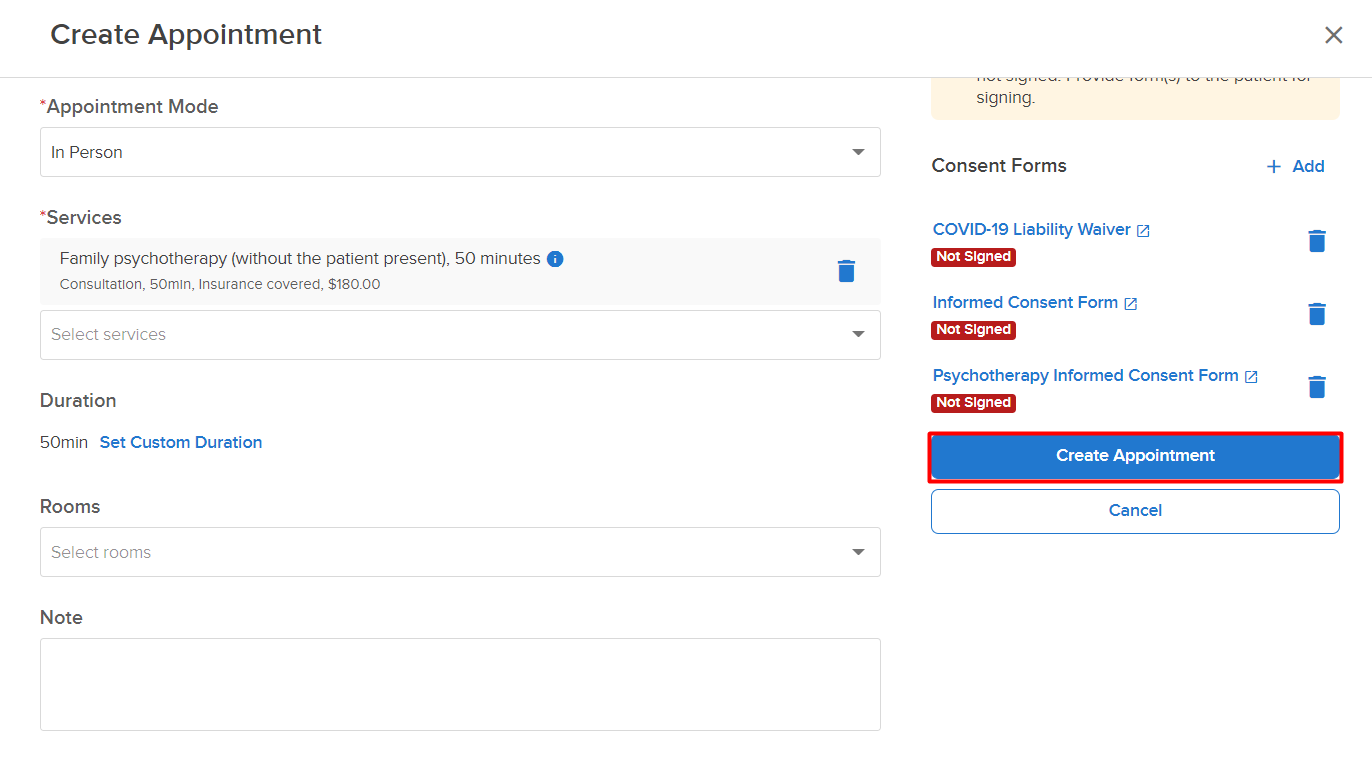Remove COVID-19 Liability Waiver form

click(x=1317, y=241)
